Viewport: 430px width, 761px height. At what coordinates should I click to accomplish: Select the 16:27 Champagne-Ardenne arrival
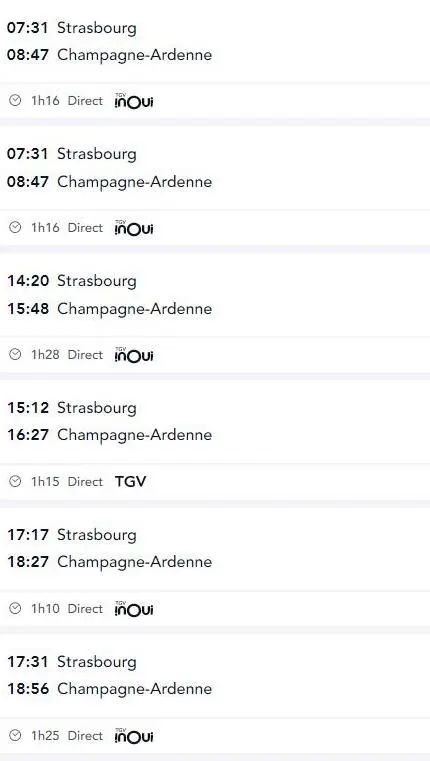point(109,435)
